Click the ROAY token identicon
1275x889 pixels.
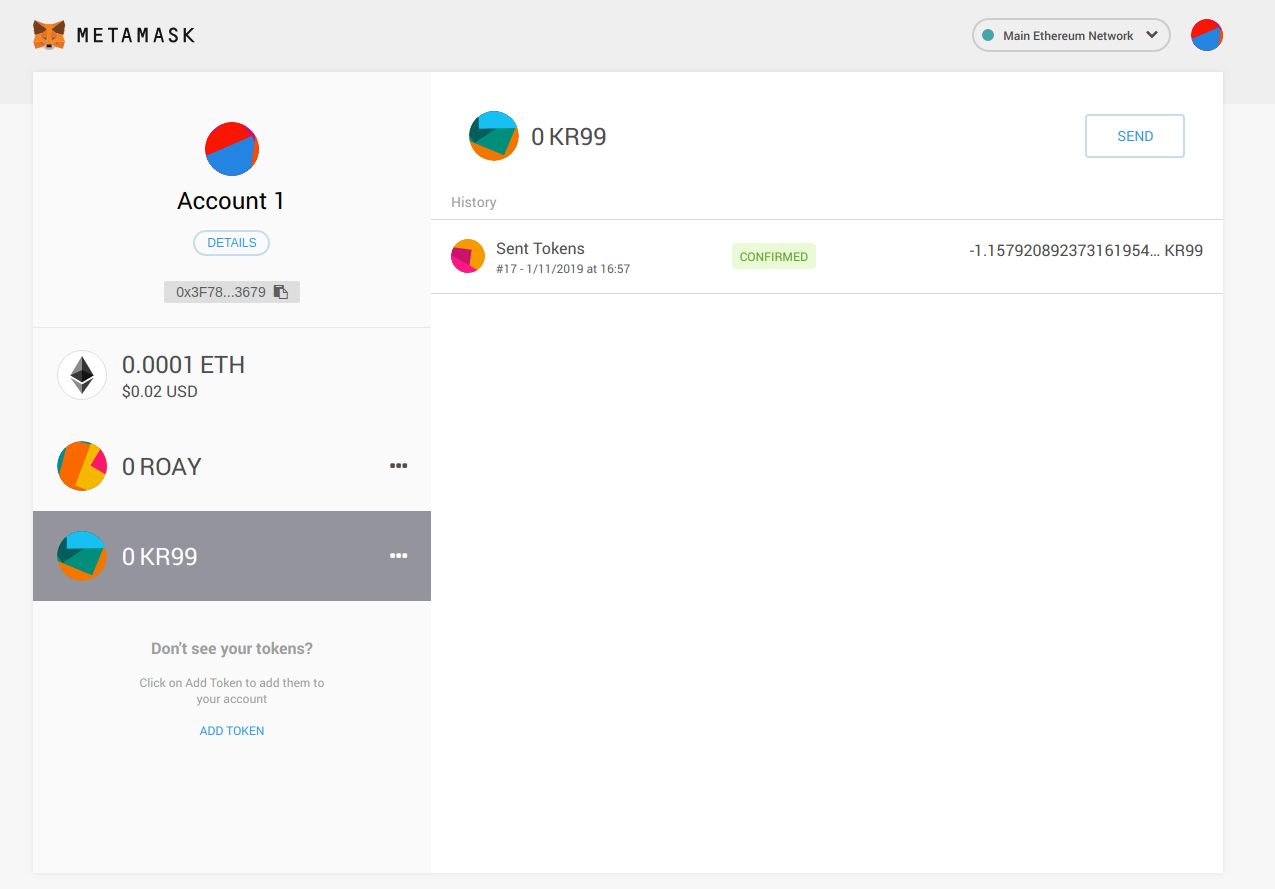[82, 466]
